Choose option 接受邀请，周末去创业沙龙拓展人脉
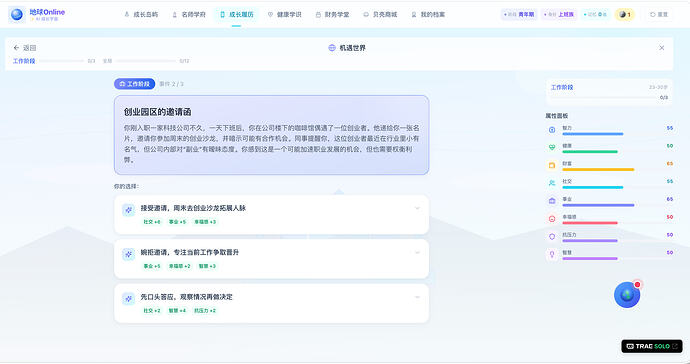Screen dimensions: 690x364 pyautogui.click(x=272, y=214)
